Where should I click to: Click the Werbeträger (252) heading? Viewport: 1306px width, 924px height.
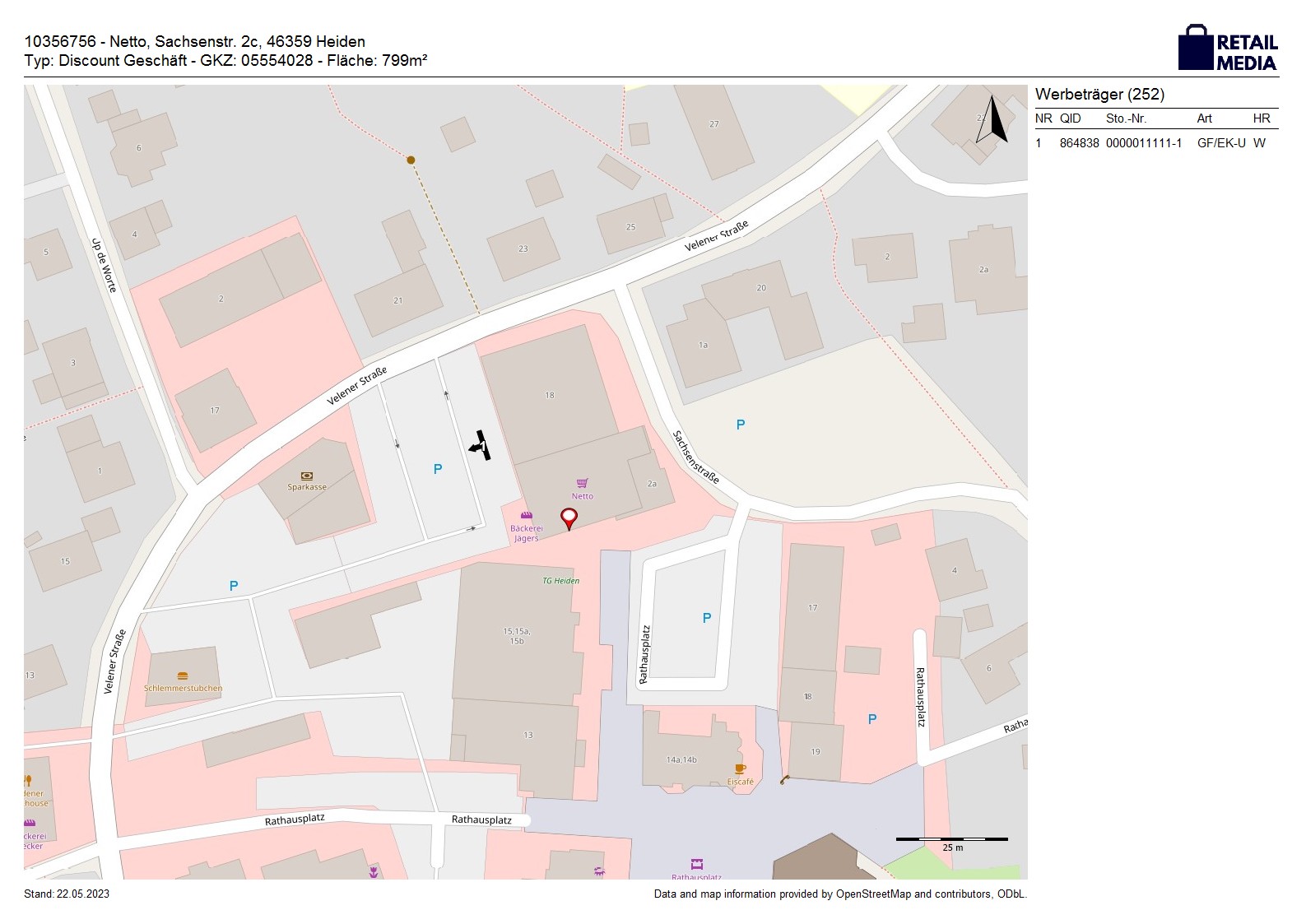[x=1099, y=94]
